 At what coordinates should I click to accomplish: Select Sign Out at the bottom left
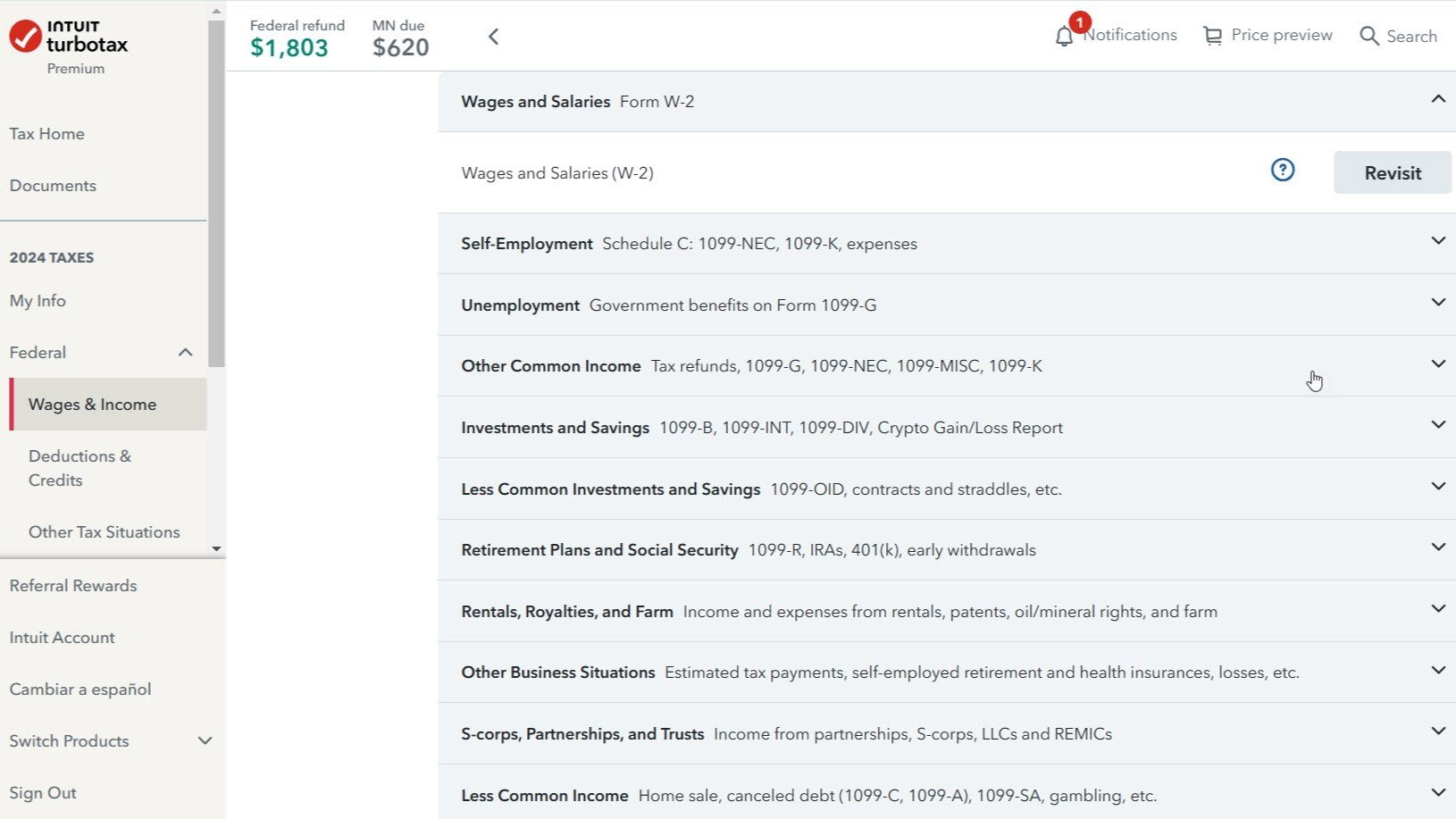pos(42,792)
